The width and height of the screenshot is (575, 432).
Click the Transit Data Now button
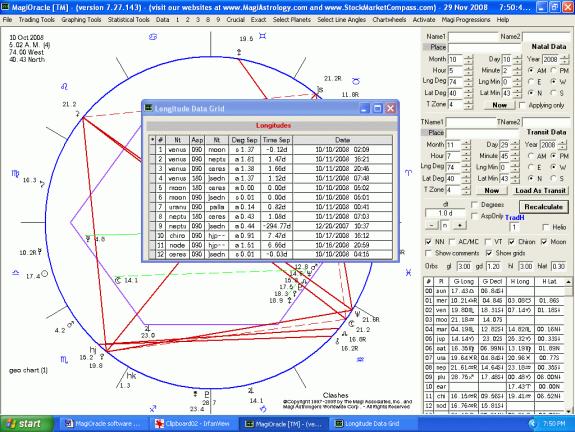coord(491,191)
